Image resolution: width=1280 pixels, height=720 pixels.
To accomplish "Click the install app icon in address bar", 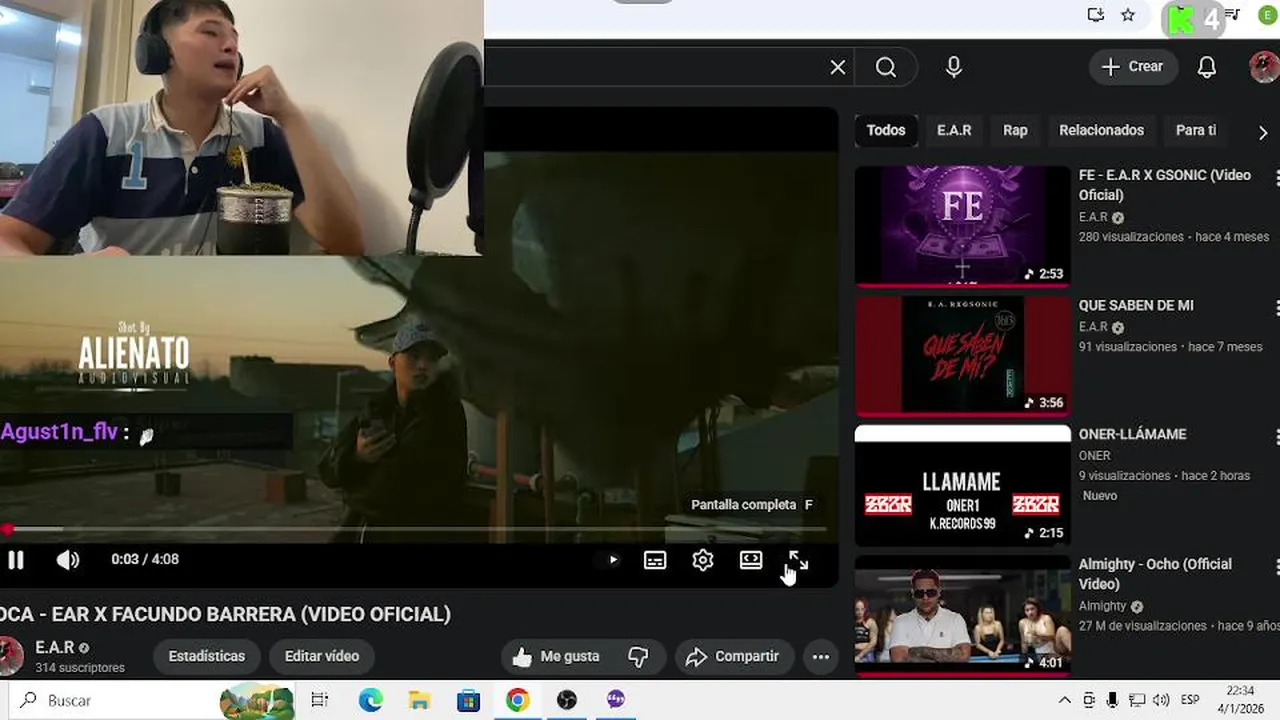I will point(1096,15).
